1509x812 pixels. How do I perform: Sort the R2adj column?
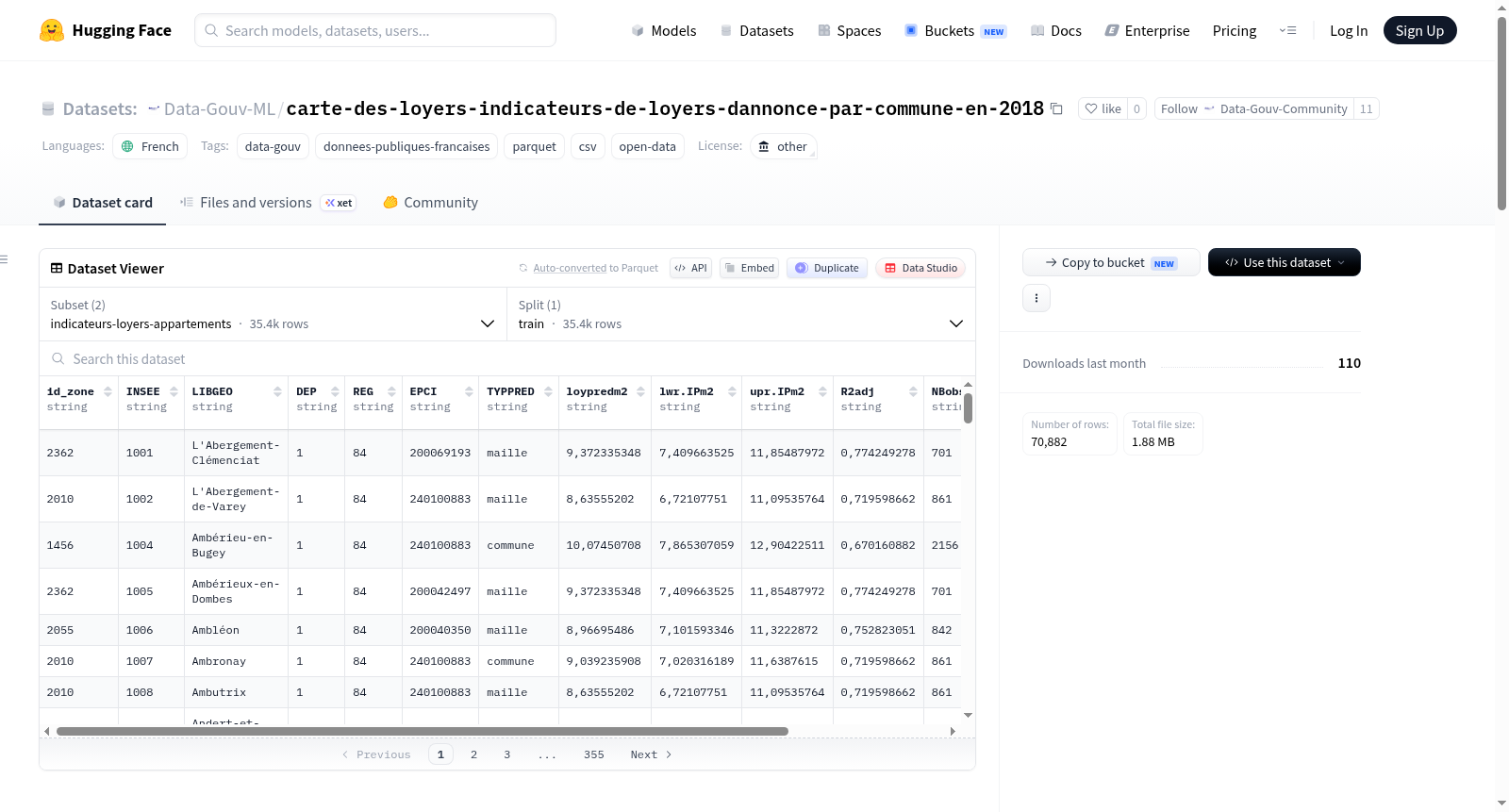click(x=913, y=391)
